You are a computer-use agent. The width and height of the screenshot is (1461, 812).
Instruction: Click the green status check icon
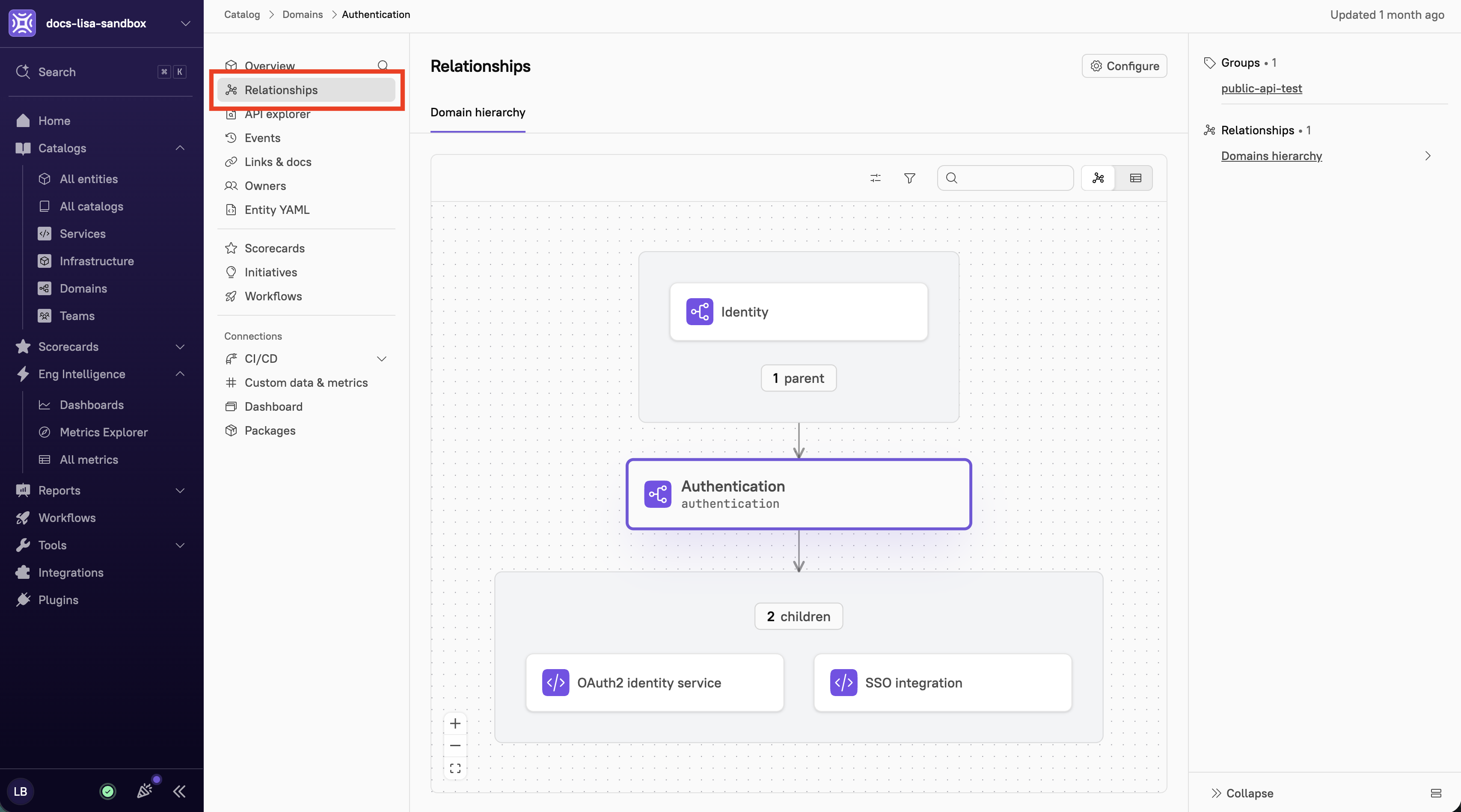coord(107,791)
